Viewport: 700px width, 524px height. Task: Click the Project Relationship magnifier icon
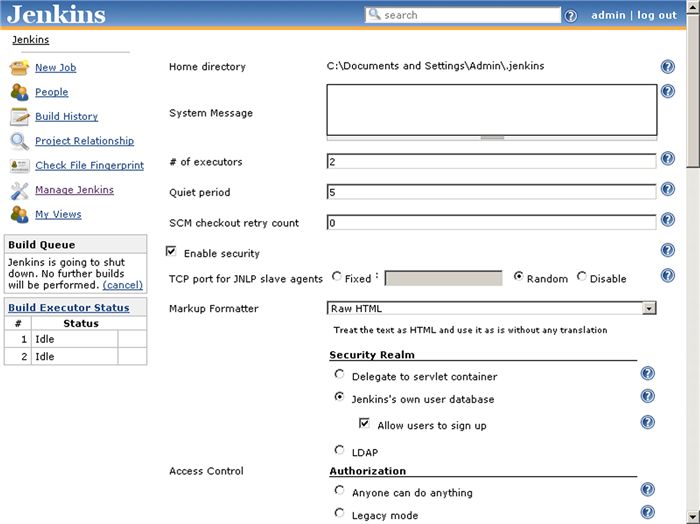19,141
